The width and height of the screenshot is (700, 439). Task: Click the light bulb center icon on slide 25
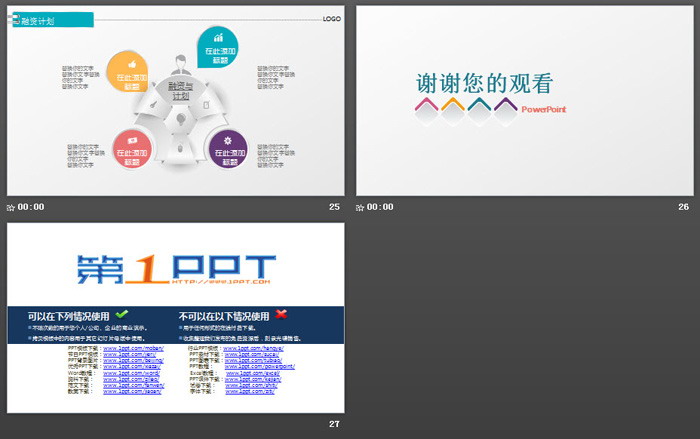pos(181,120)
